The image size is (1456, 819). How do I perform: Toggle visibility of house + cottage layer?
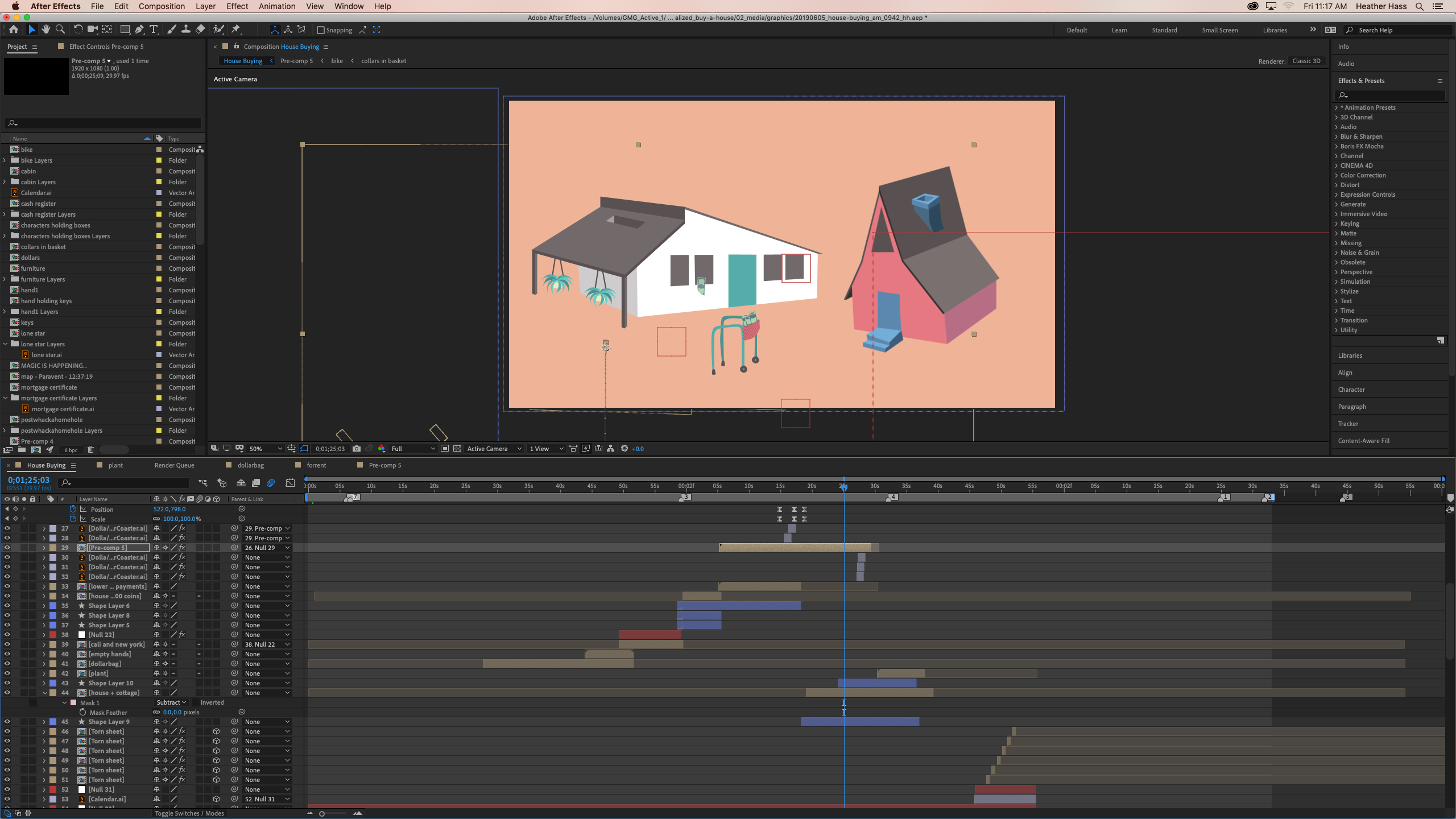tap(7, 693)
